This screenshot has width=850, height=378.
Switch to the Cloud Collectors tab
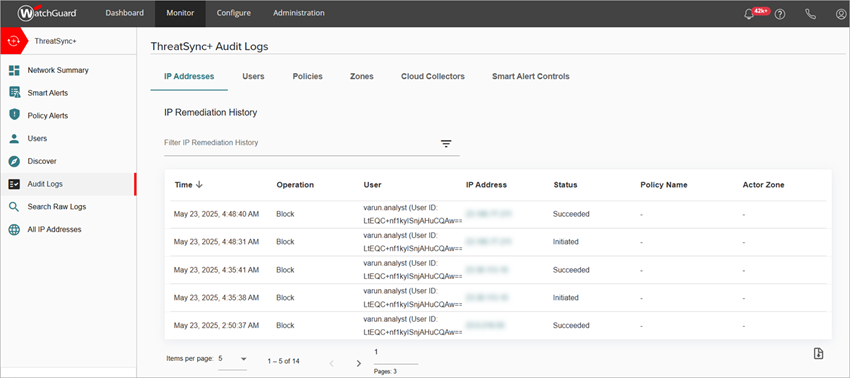[x=433, y=76]
